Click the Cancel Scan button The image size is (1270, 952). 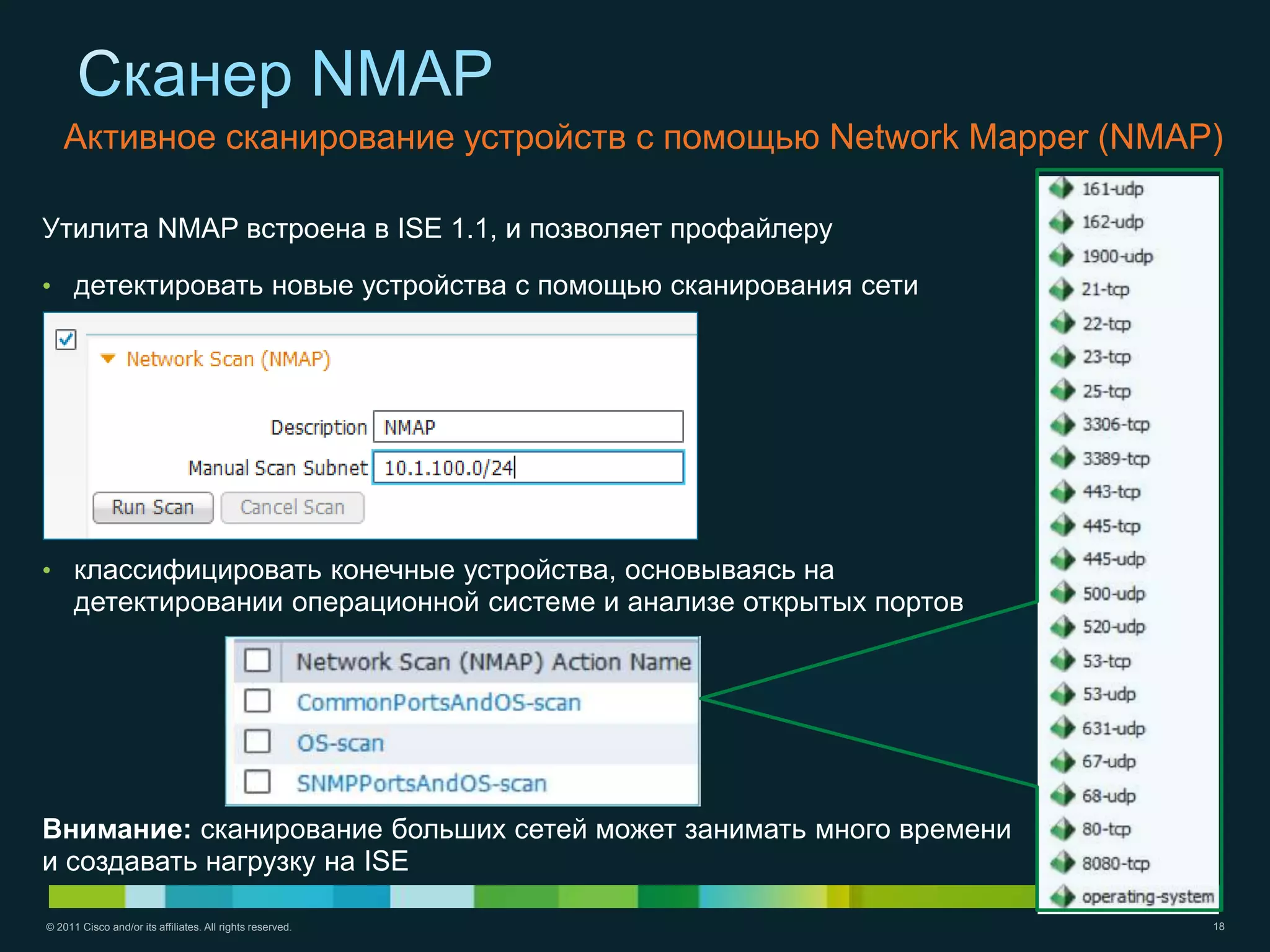pyautogui.click(x=292, y=508)
